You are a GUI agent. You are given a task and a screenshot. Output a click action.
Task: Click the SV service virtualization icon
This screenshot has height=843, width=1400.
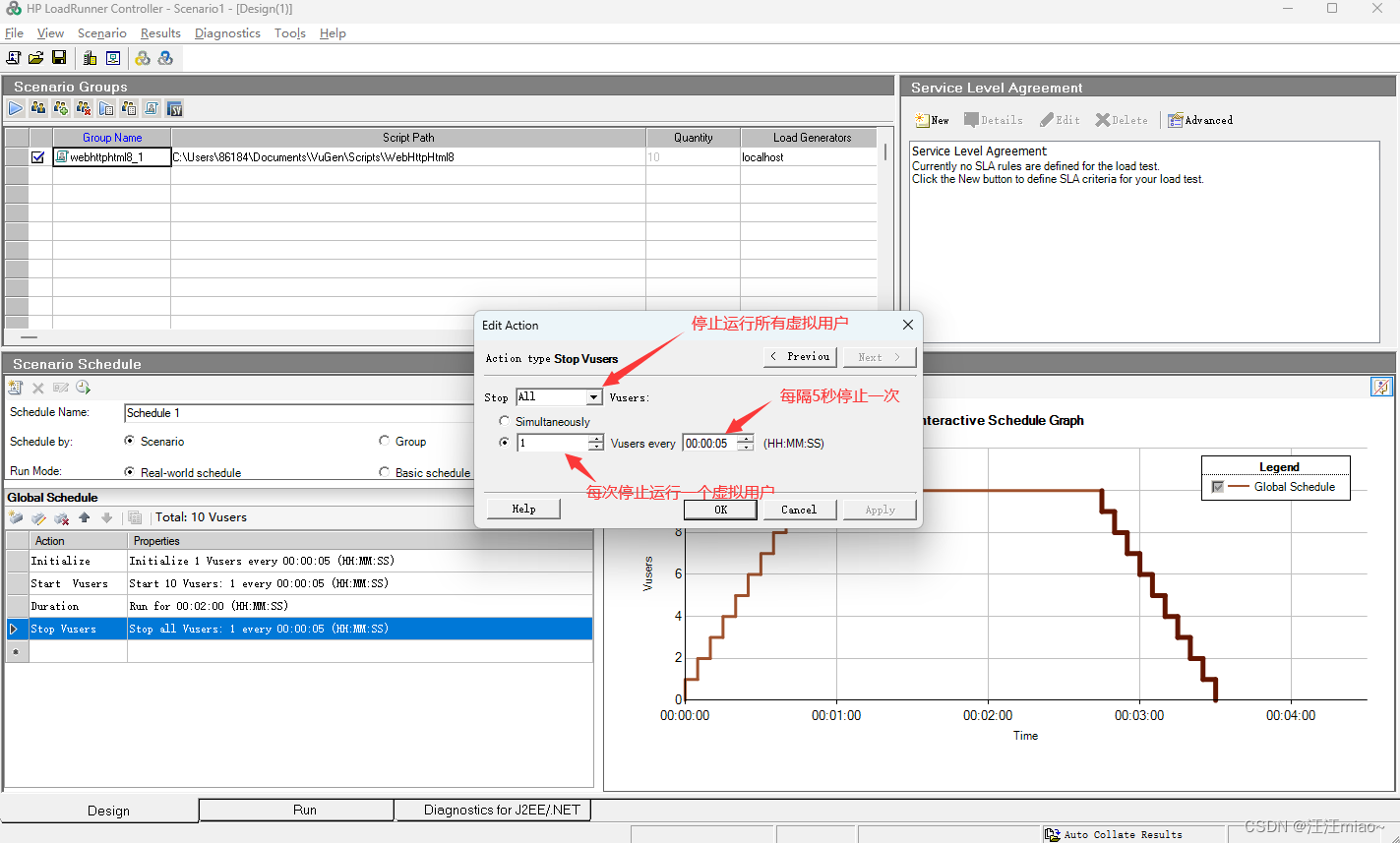[x=174, y=108]
